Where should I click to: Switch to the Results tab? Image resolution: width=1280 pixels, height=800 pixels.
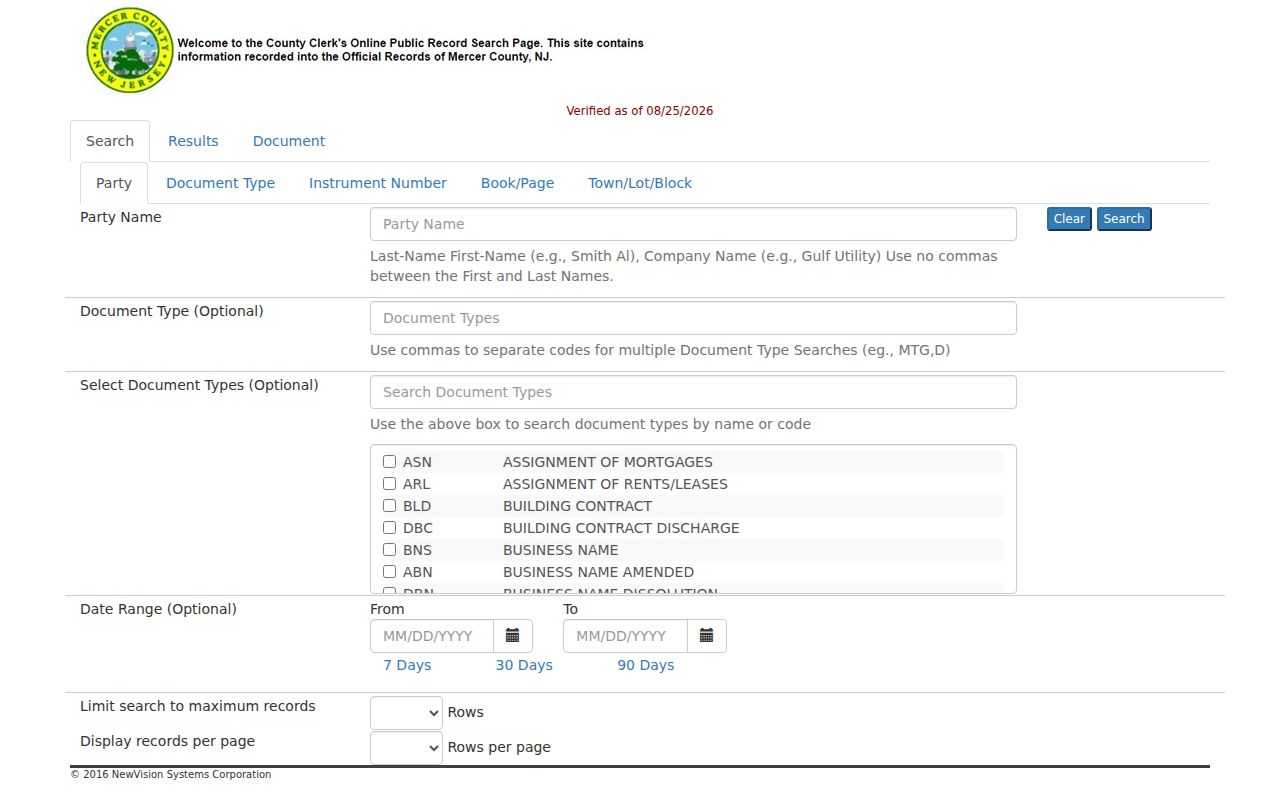[193, 141]
